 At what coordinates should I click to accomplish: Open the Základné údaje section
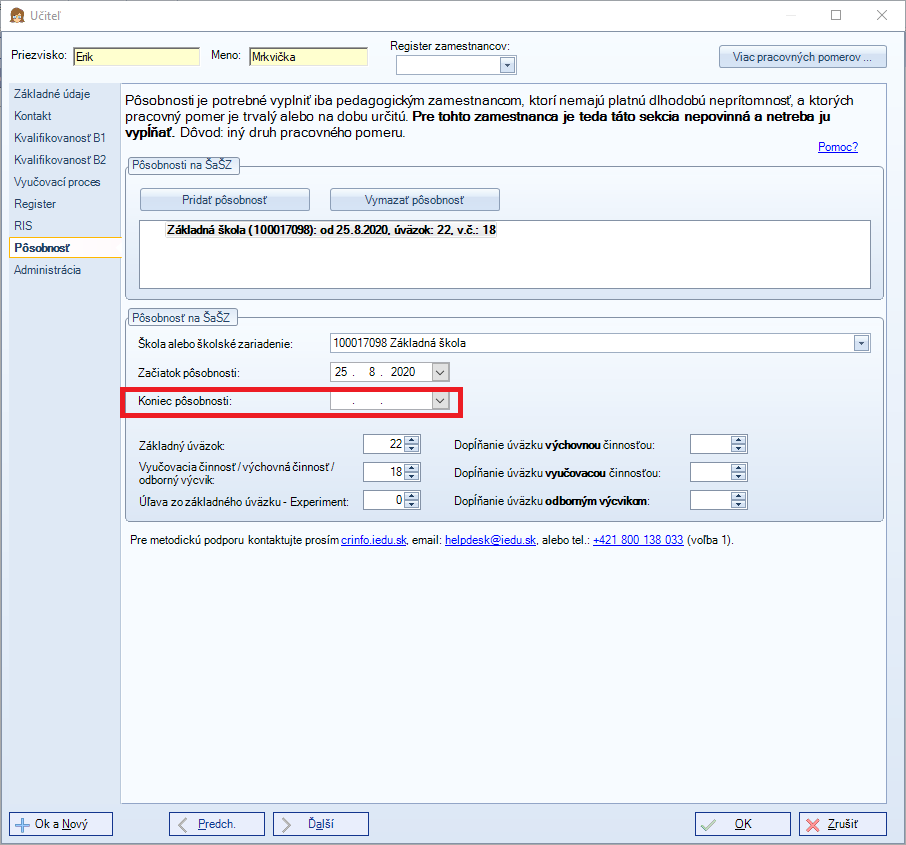52,94
